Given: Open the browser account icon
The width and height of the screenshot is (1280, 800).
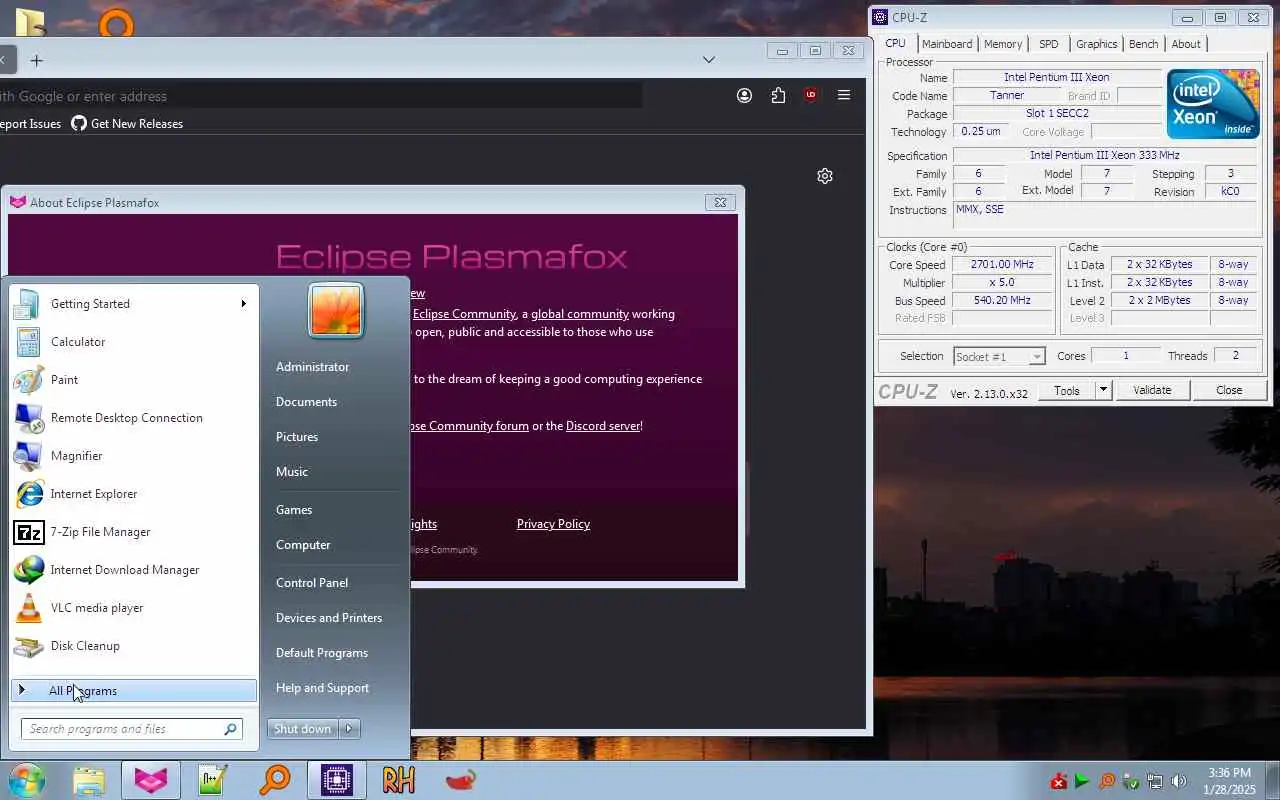Looking at the screenshot, I should coord(744,95).
